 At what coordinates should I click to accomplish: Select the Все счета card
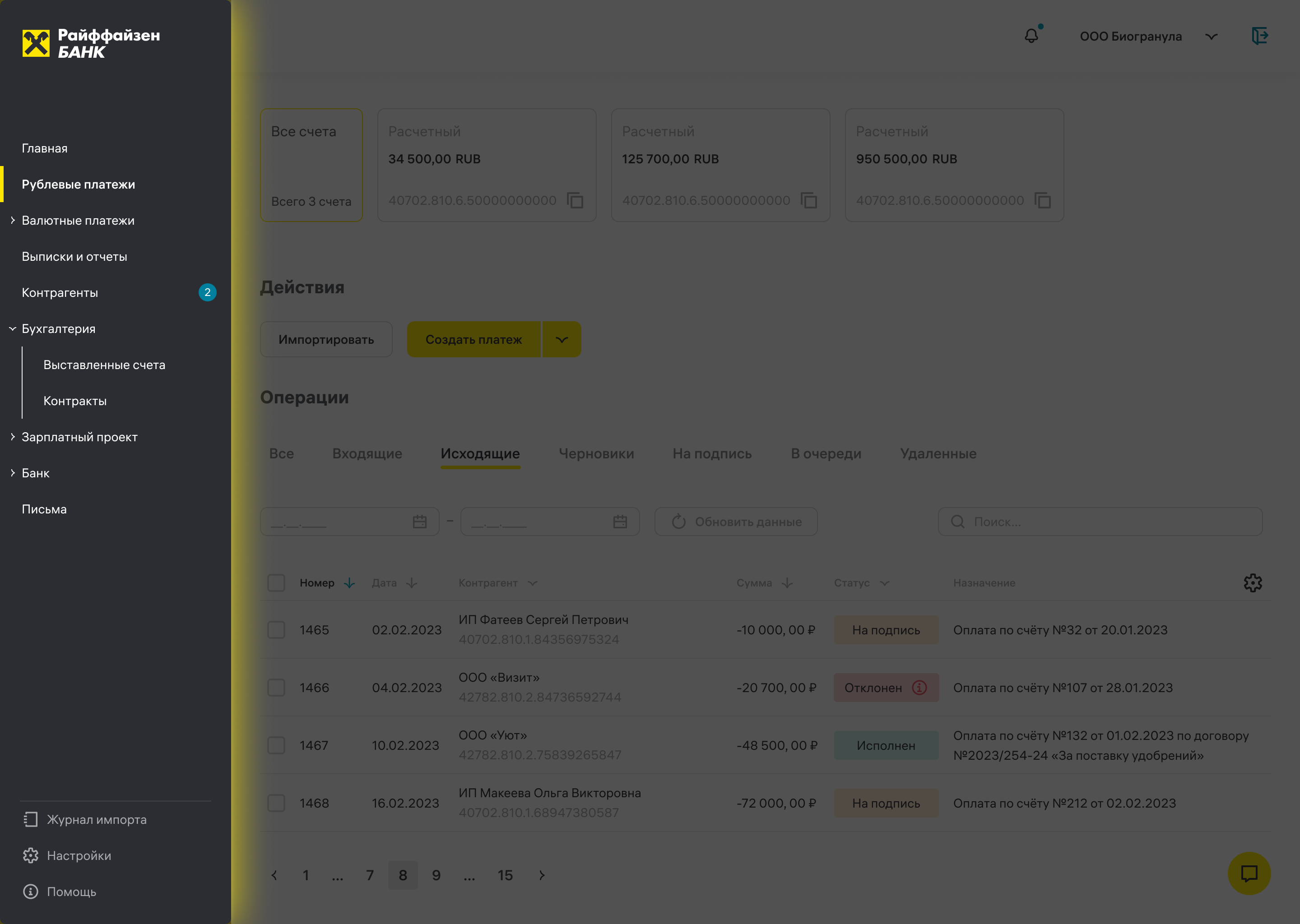tap(311, 165)
